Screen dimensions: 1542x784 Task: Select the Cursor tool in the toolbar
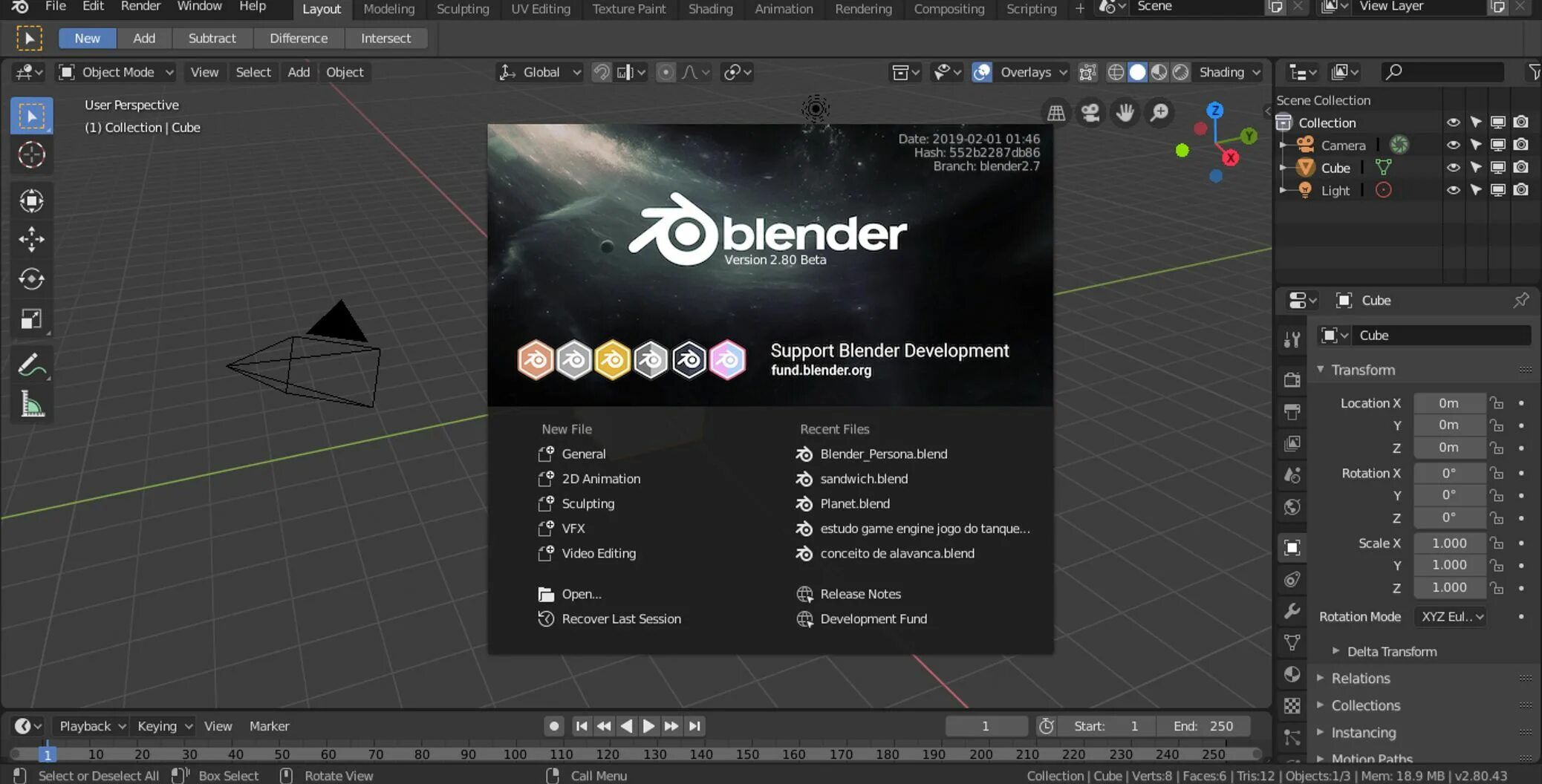coord(31,155)
